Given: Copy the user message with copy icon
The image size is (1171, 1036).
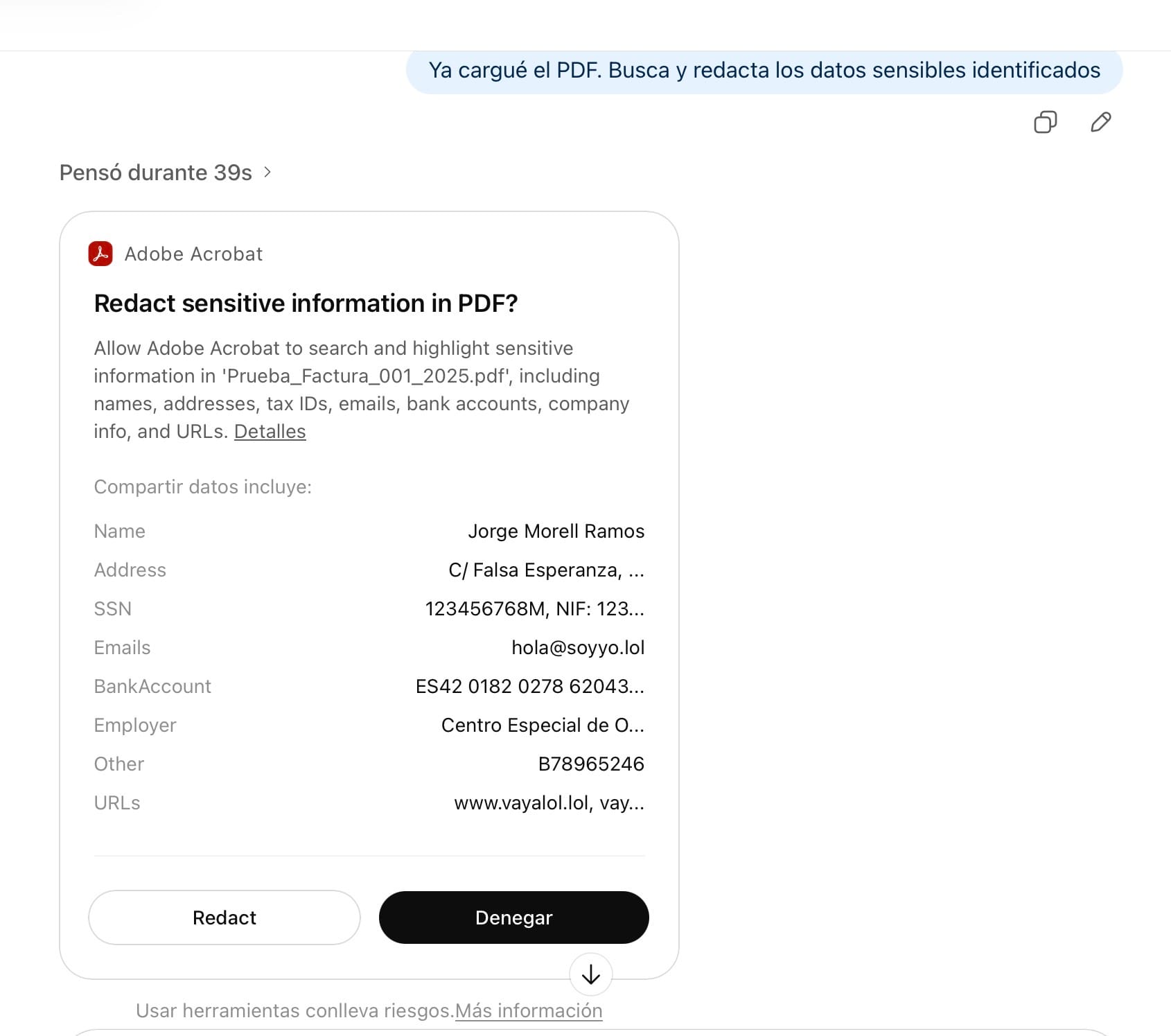Looking at the screenshot, I should click(1045, 122).
